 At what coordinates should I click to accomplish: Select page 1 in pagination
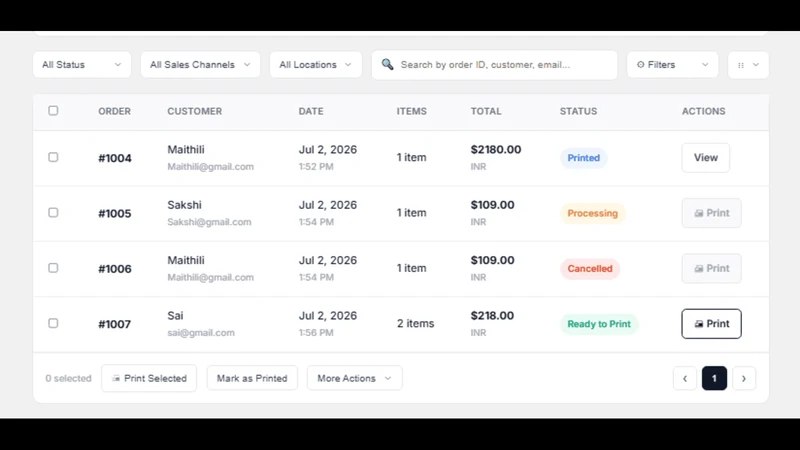click(x=714, y=379)
